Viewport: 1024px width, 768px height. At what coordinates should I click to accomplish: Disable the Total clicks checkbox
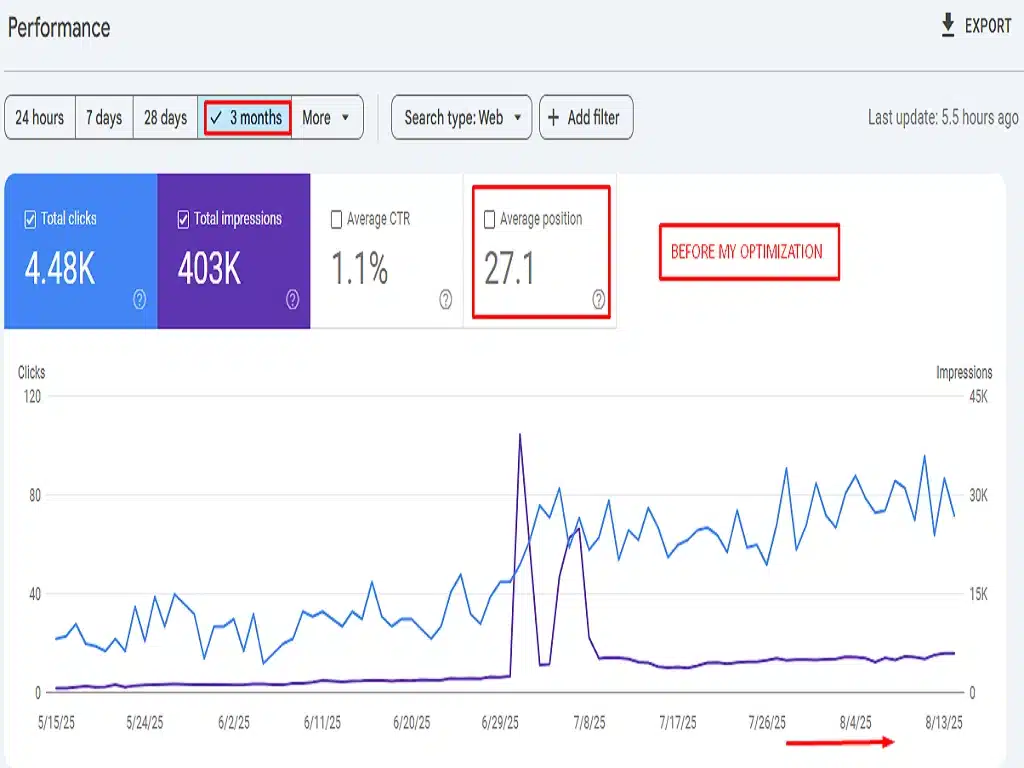tap(27, 218)
